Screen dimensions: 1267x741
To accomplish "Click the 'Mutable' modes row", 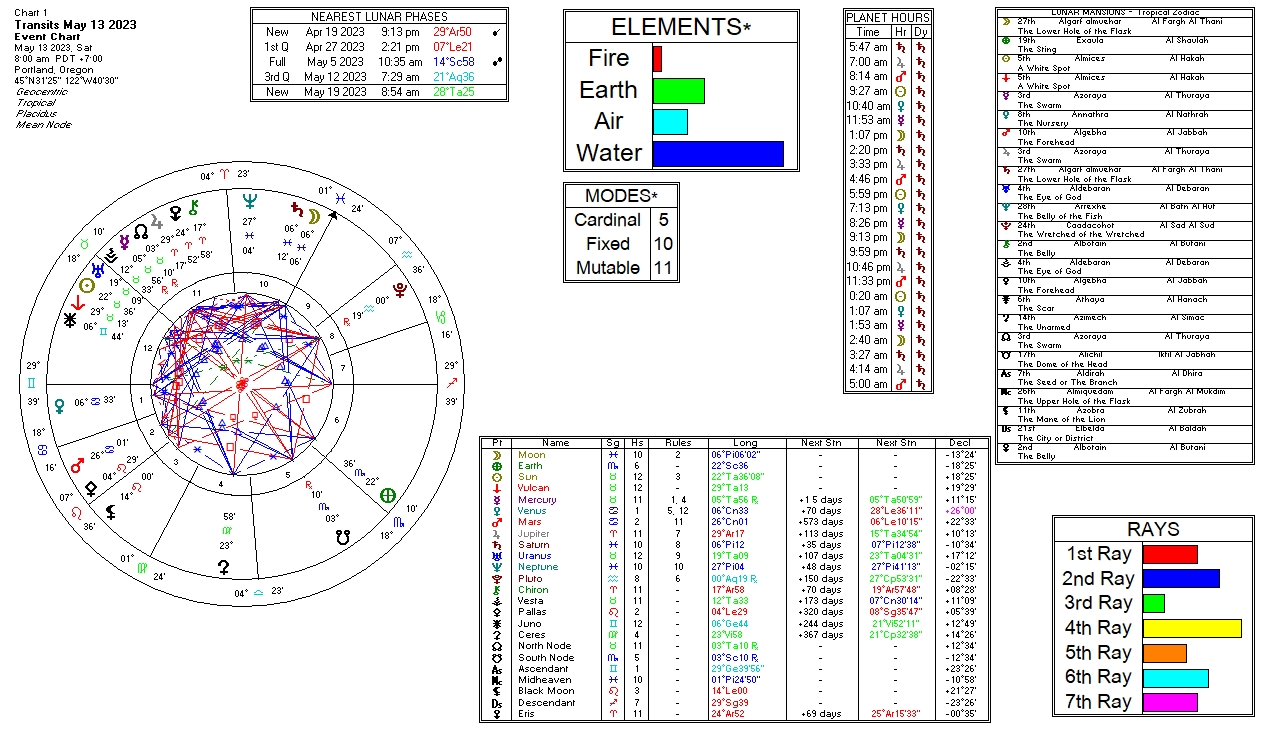I will coord(623,268).
